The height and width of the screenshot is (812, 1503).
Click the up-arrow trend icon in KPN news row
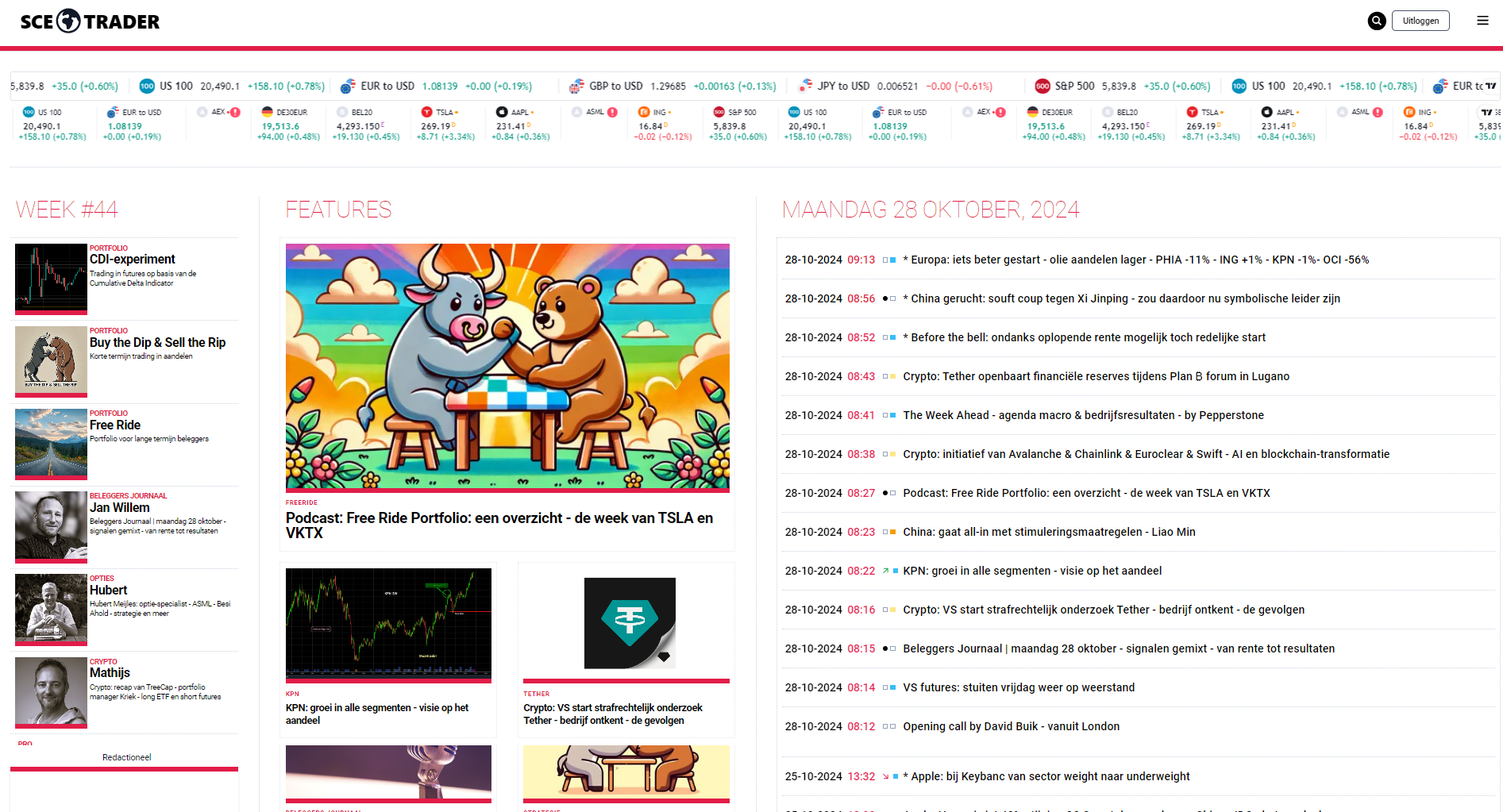(x=885, y=571)
